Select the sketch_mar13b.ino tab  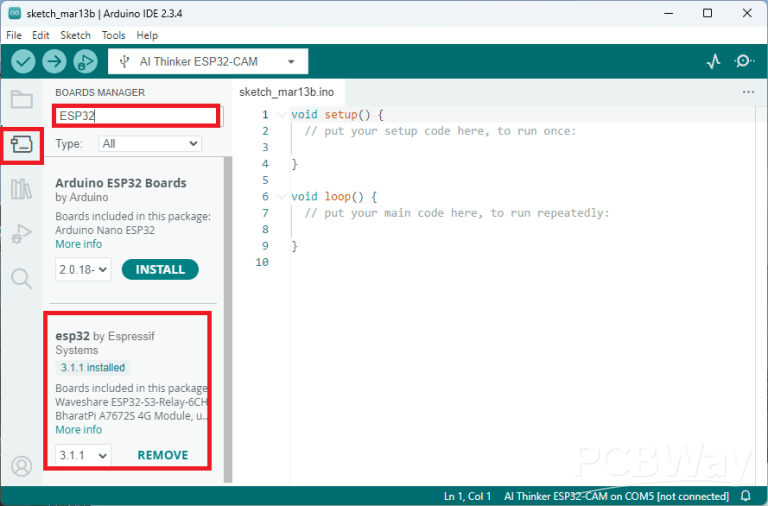click(x=287, y=92)
